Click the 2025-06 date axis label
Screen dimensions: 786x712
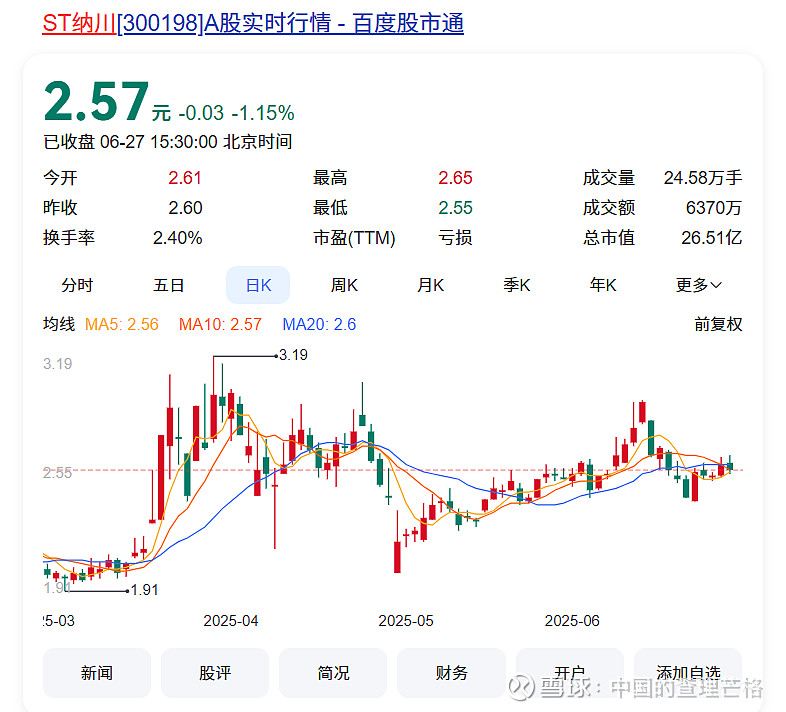tap(572, 621)
